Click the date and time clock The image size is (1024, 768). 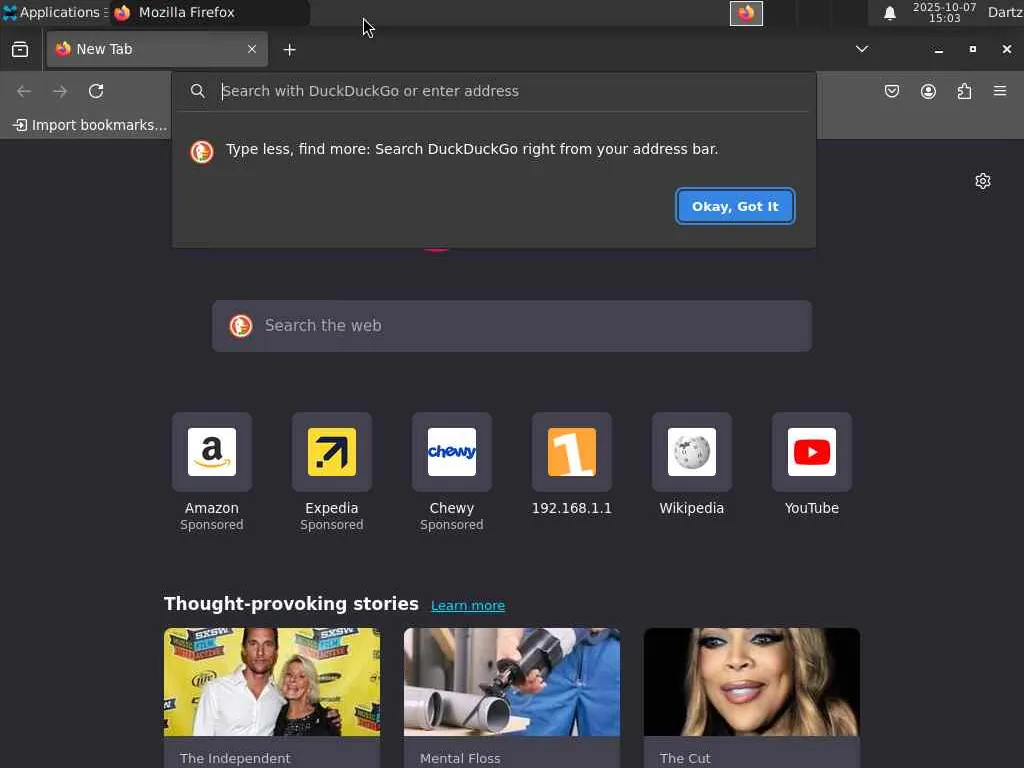coord(944,12)
